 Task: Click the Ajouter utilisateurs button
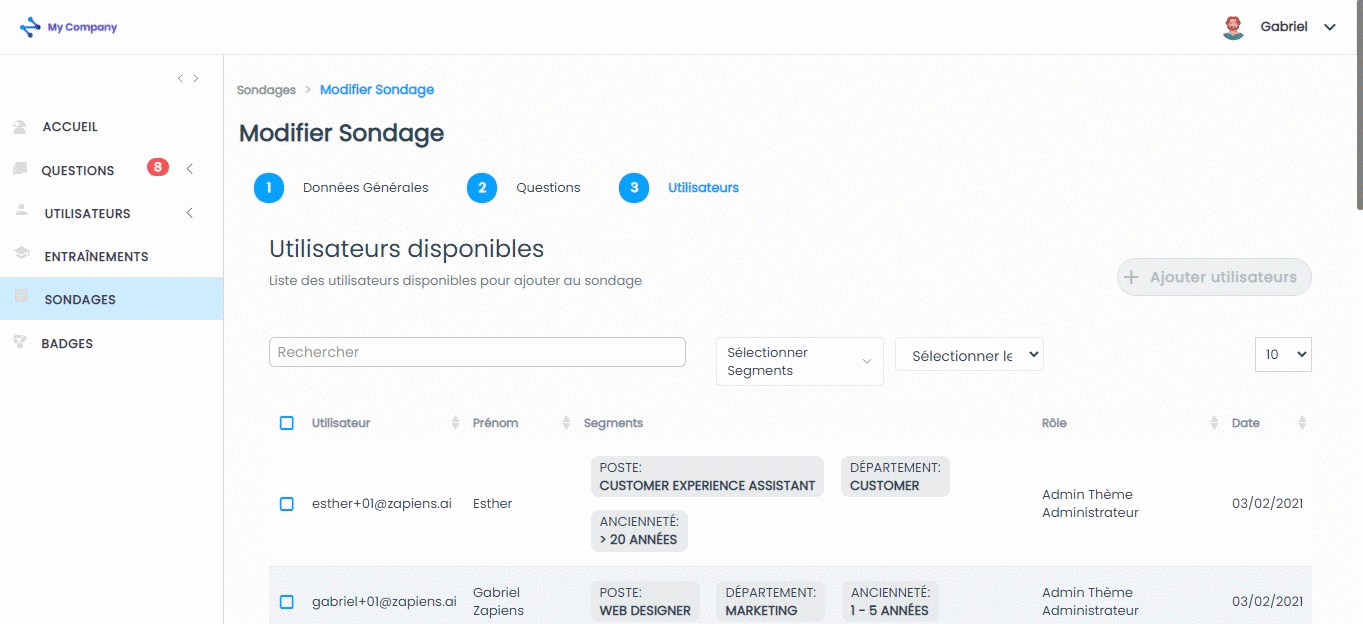(x=1214, y=277)
